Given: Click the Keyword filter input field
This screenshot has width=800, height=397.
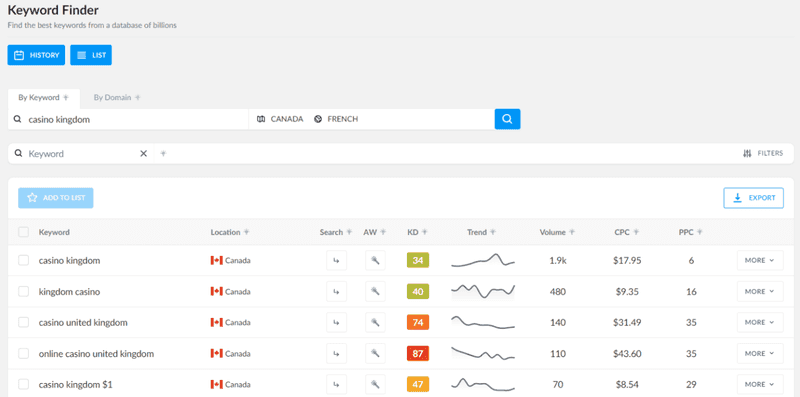Looking at the screenshot, I should coord(82,154).
